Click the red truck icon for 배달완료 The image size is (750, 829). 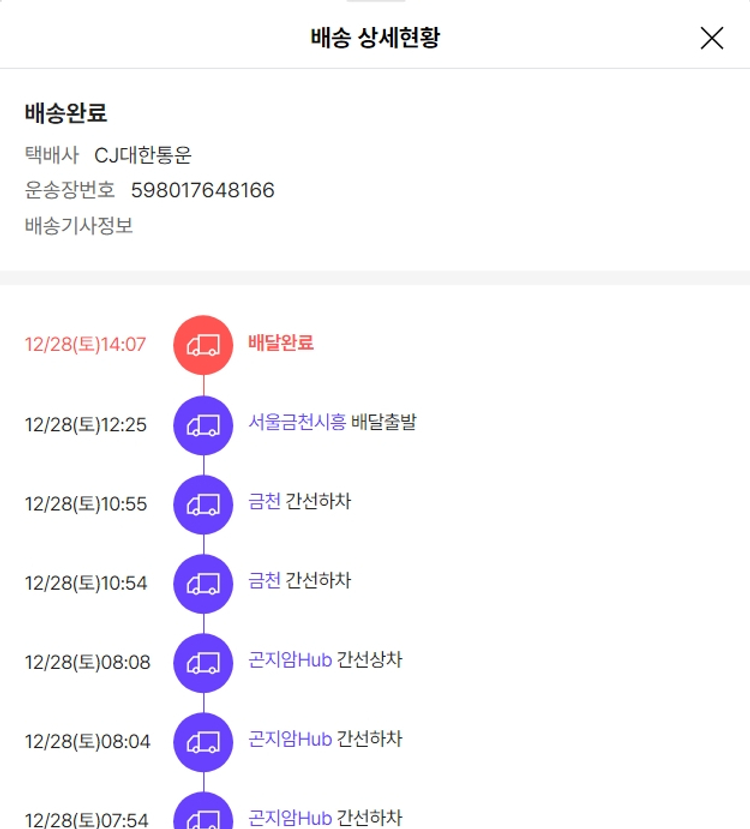[x=203, y=345]
